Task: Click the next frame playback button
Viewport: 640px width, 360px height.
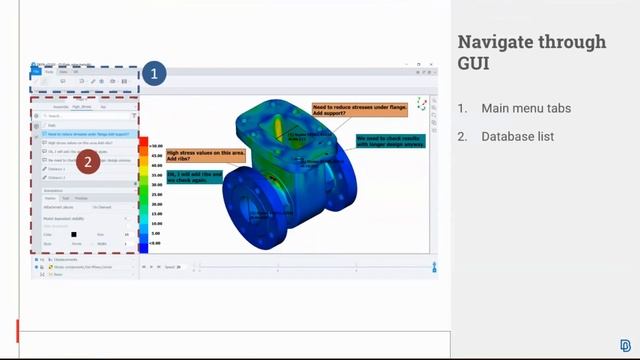Action: (x=158, y=267)
